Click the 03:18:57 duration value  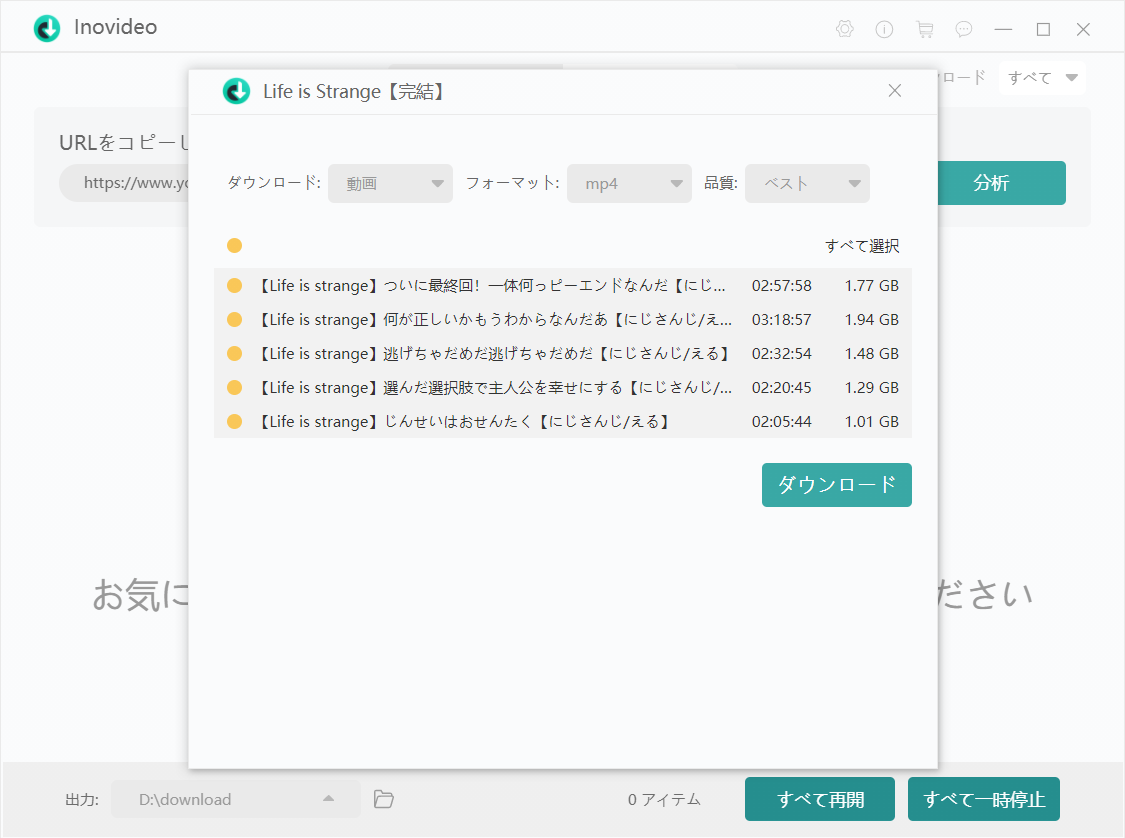click(782, 319)
